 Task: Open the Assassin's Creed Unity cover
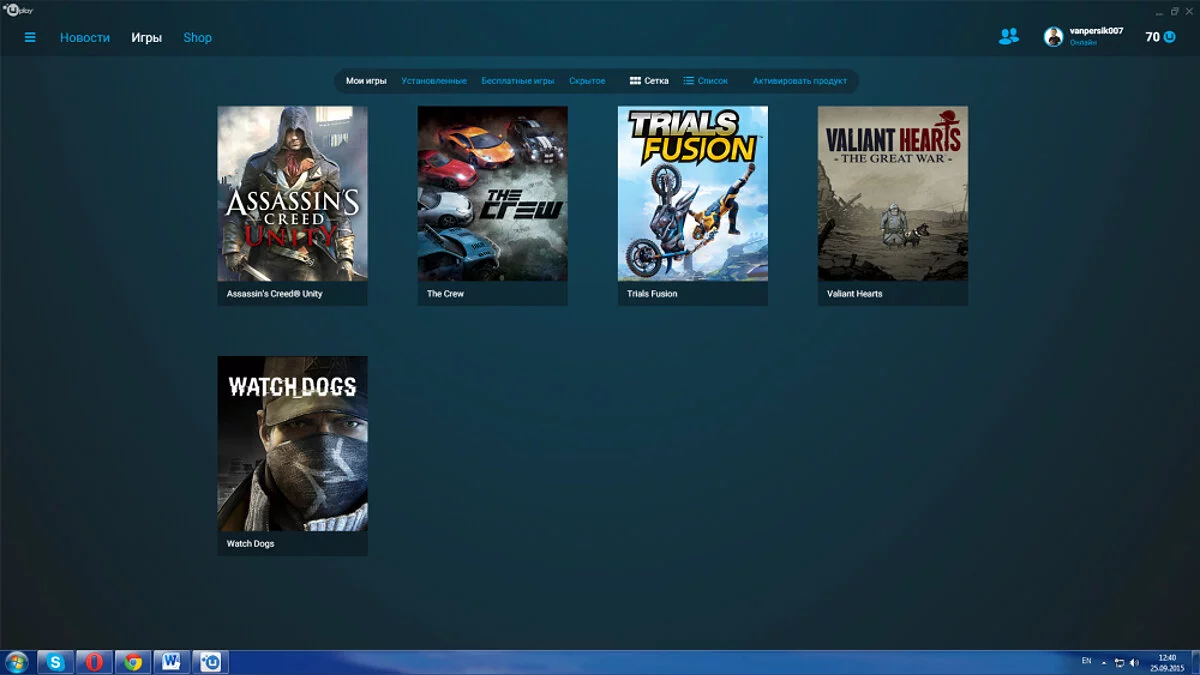click(x=292, y=194)
